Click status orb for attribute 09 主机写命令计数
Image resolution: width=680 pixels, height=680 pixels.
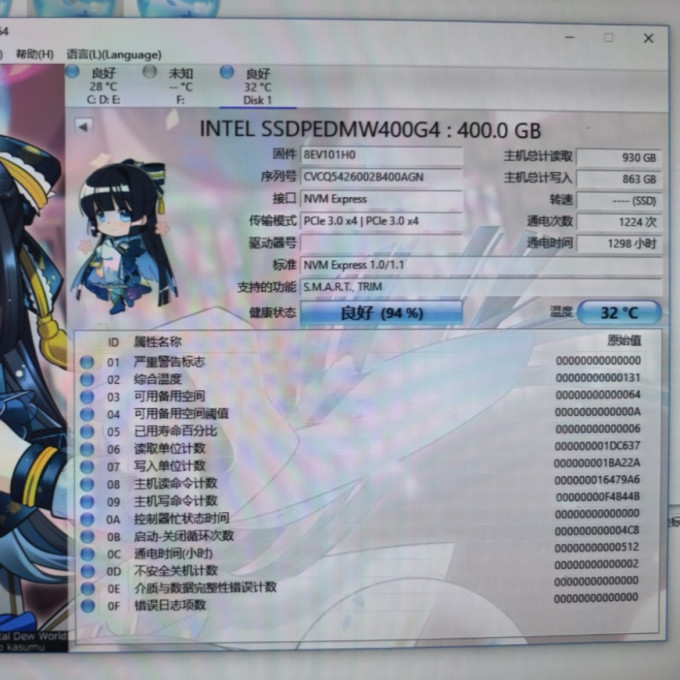coord(87,501)
